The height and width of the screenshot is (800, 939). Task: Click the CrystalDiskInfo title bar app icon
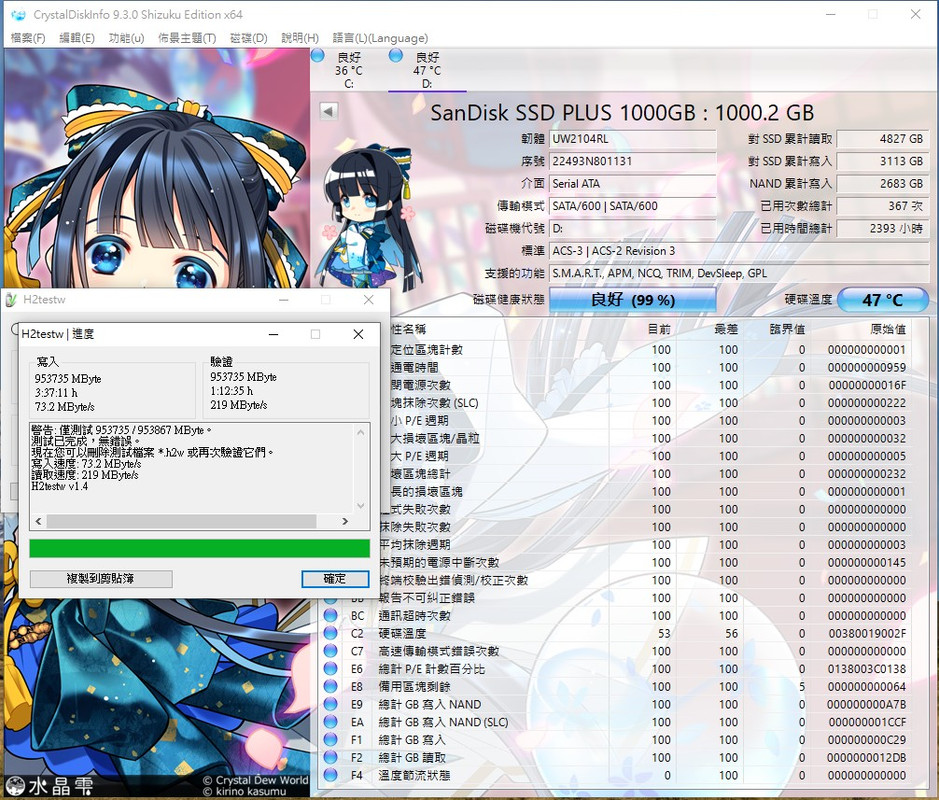pyautogui.click(x=19, y=14)
